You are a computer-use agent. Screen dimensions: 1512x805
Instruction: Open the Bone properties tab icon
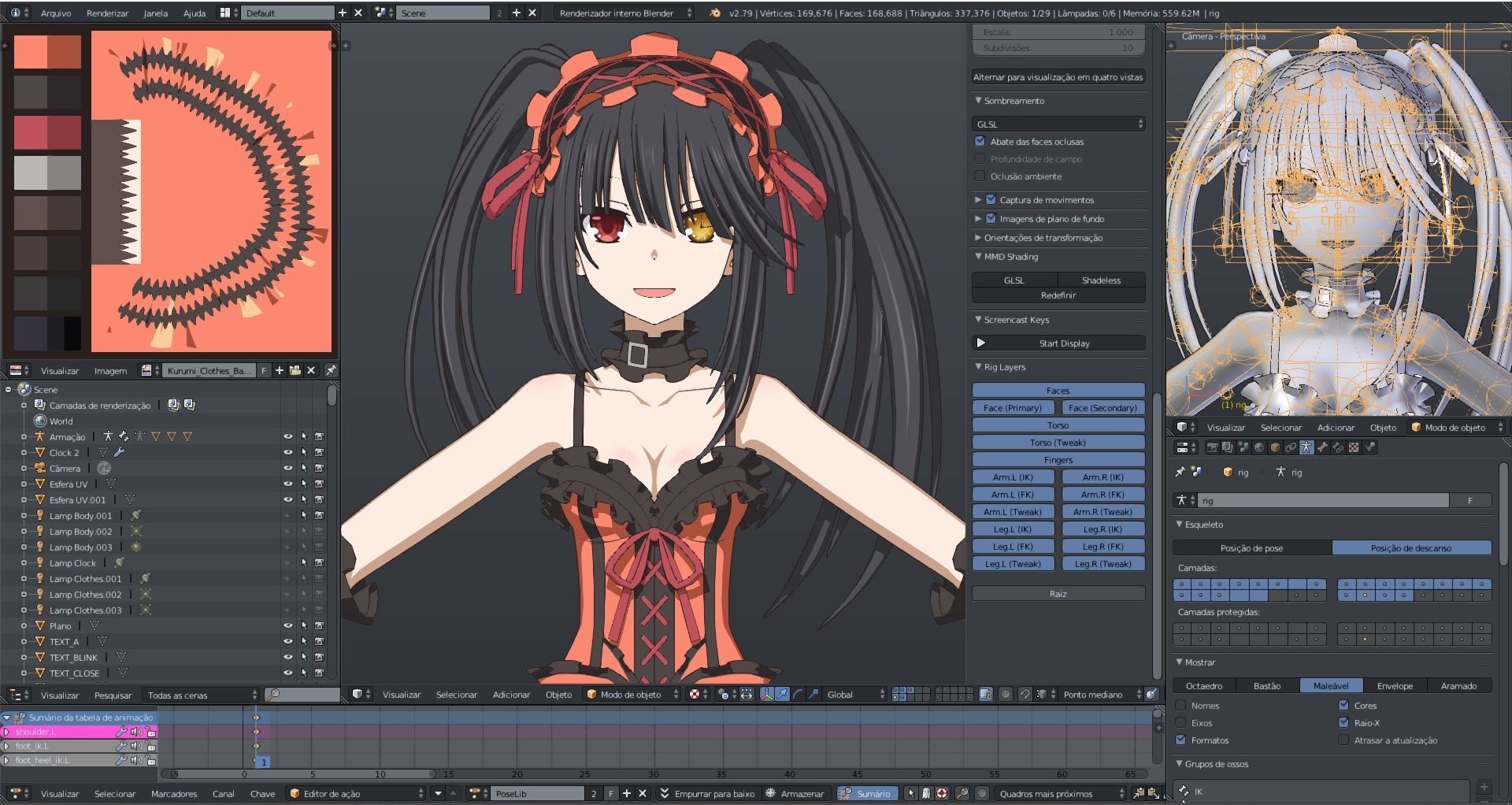click(x=1322, y=447)
